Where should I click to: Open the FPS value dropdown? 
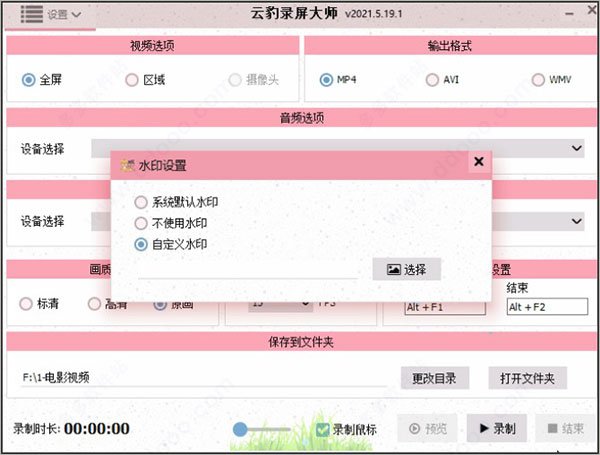click(280, 304)
